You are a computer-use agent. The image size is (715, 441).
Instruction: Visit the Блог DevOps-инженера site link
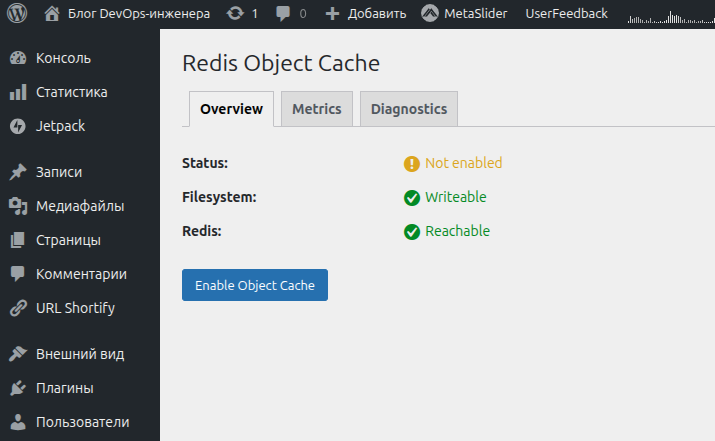(x=139, y=14)
